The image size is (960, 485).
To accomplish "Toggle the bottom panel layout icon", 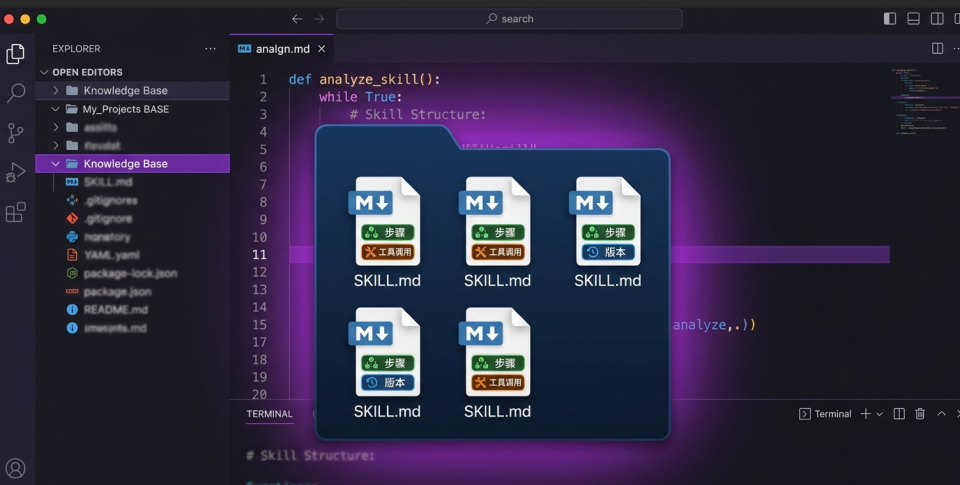I will click(x=913, y=19).
